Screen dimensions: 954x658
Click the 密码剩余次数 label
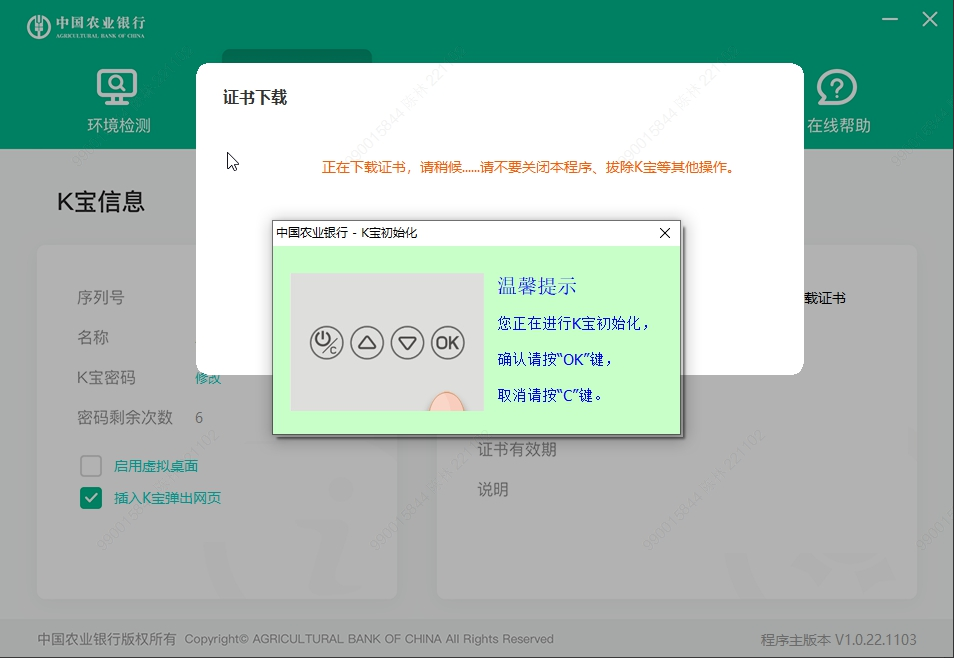[125, 418]
